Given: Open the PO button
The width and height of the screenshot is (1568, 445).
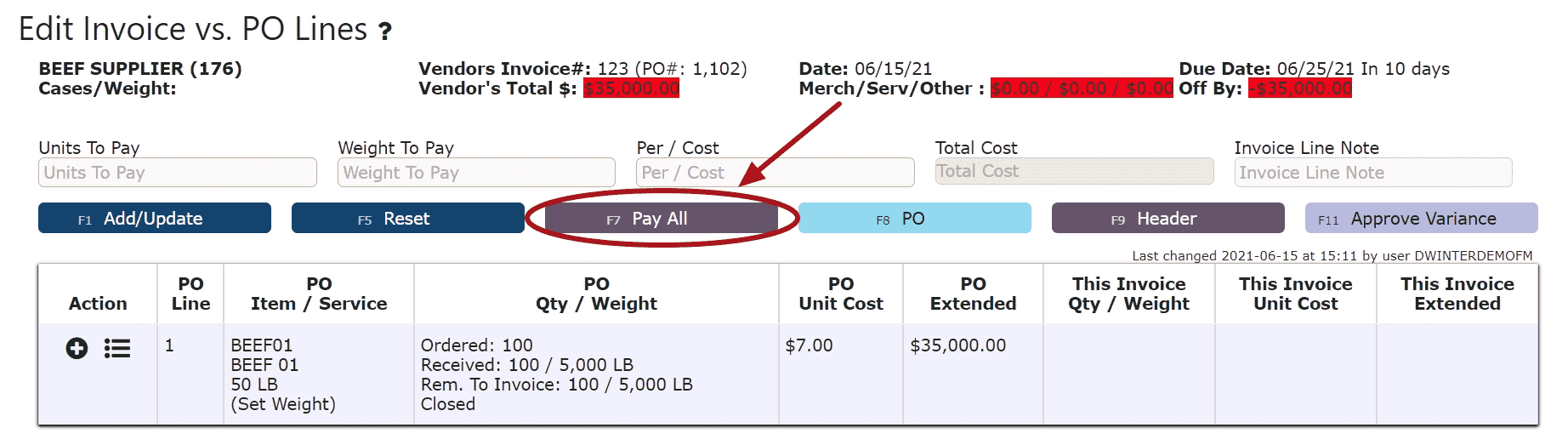Looking at the screenshot, I should 914,219.
